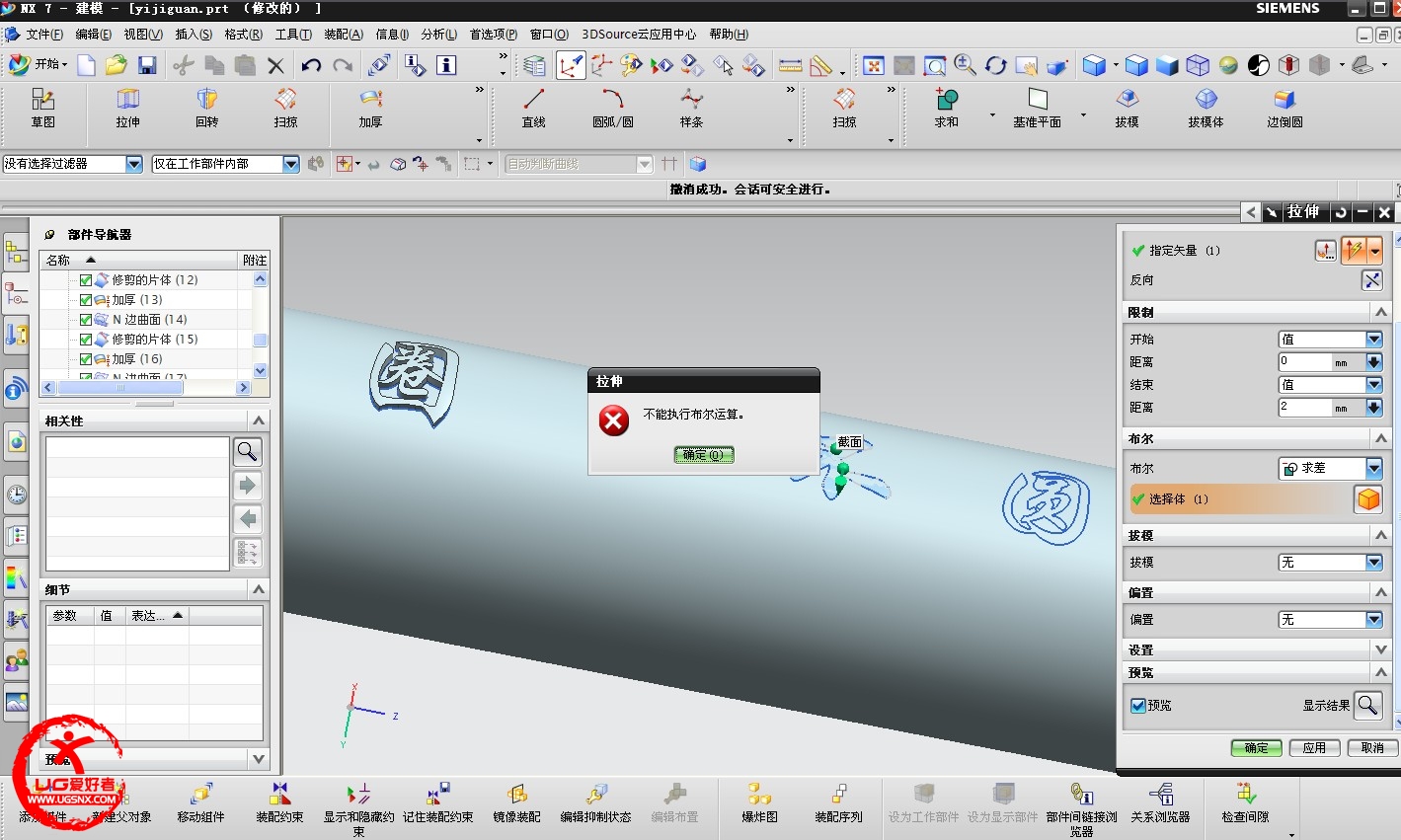Open the 开始 limit type dropdown
1401x840 pixels.
1373,340
